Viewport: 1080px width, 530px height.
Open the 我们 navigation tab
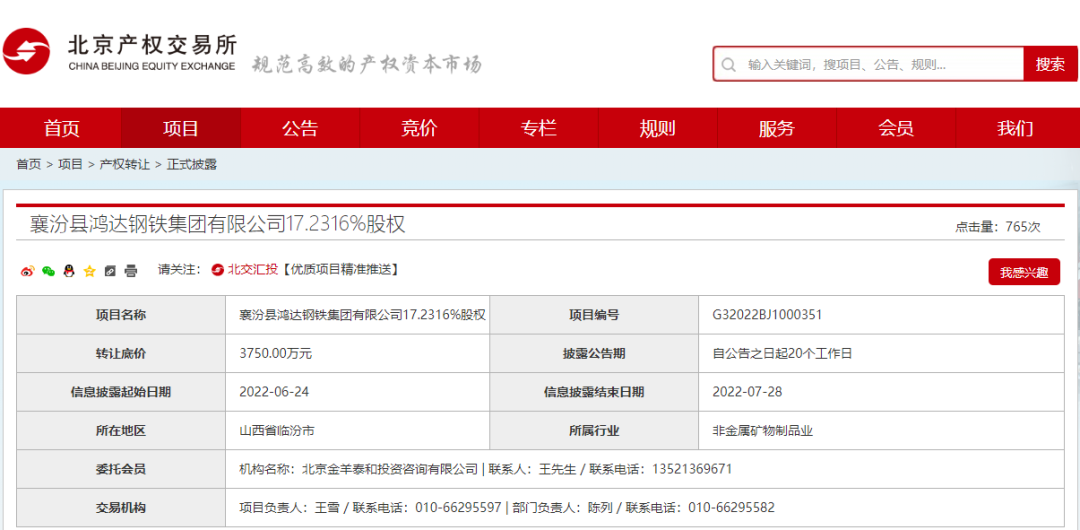pyautogui.click(x=1015, y=128)
